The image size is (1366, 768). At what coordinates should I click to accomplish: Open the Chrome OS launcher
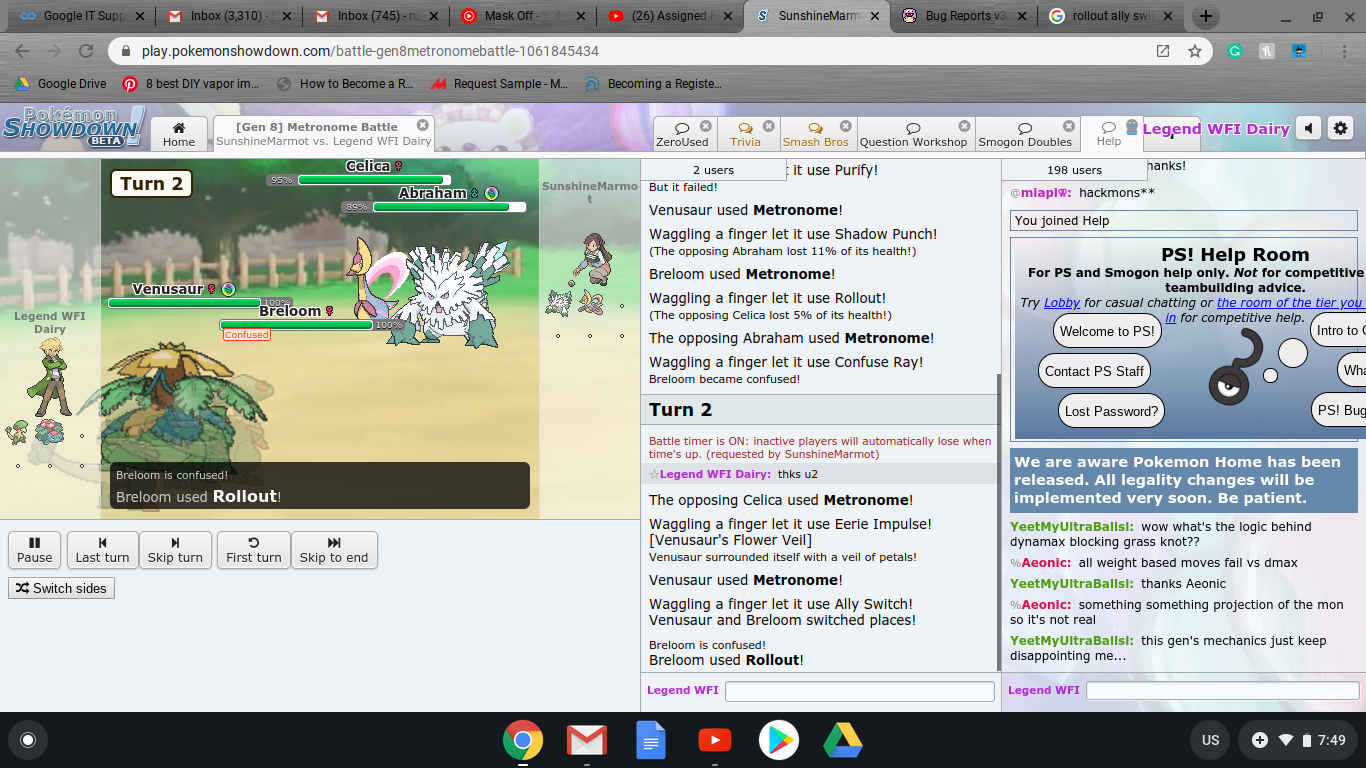pos(28,740)
